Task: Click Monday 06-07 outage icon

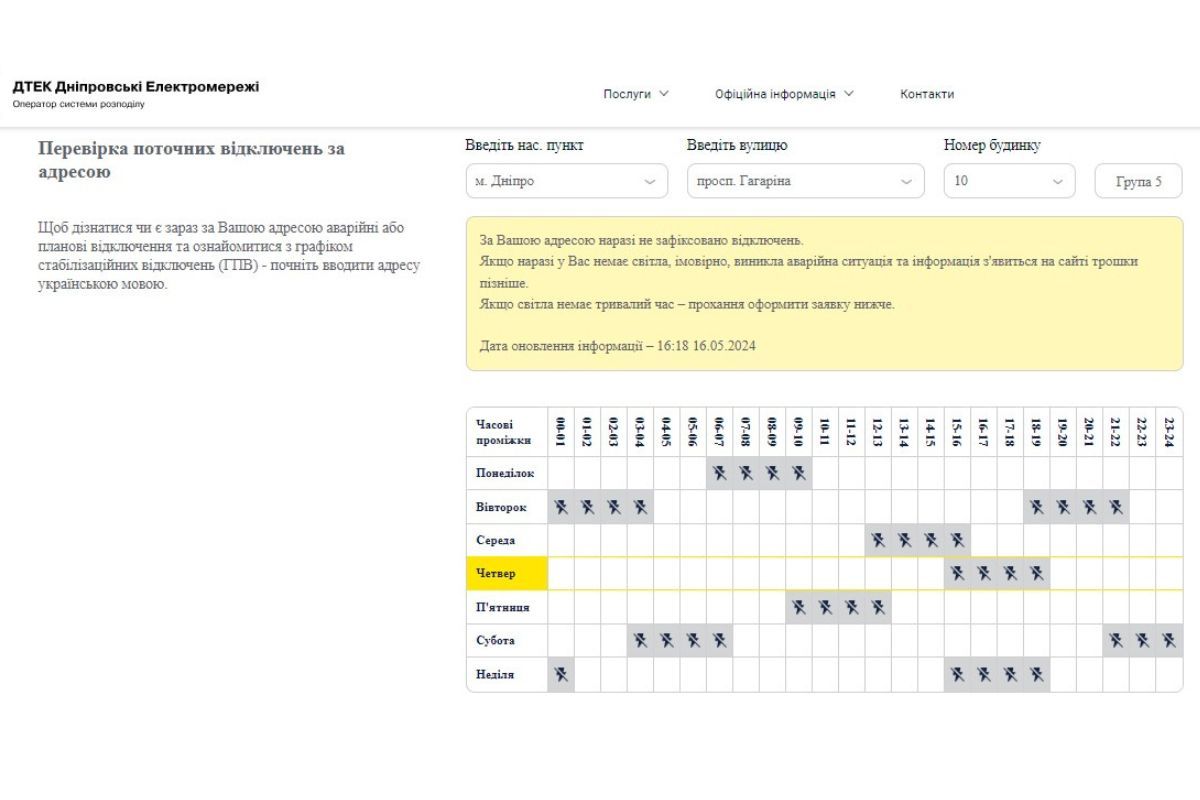Action: tap(719, 473)
